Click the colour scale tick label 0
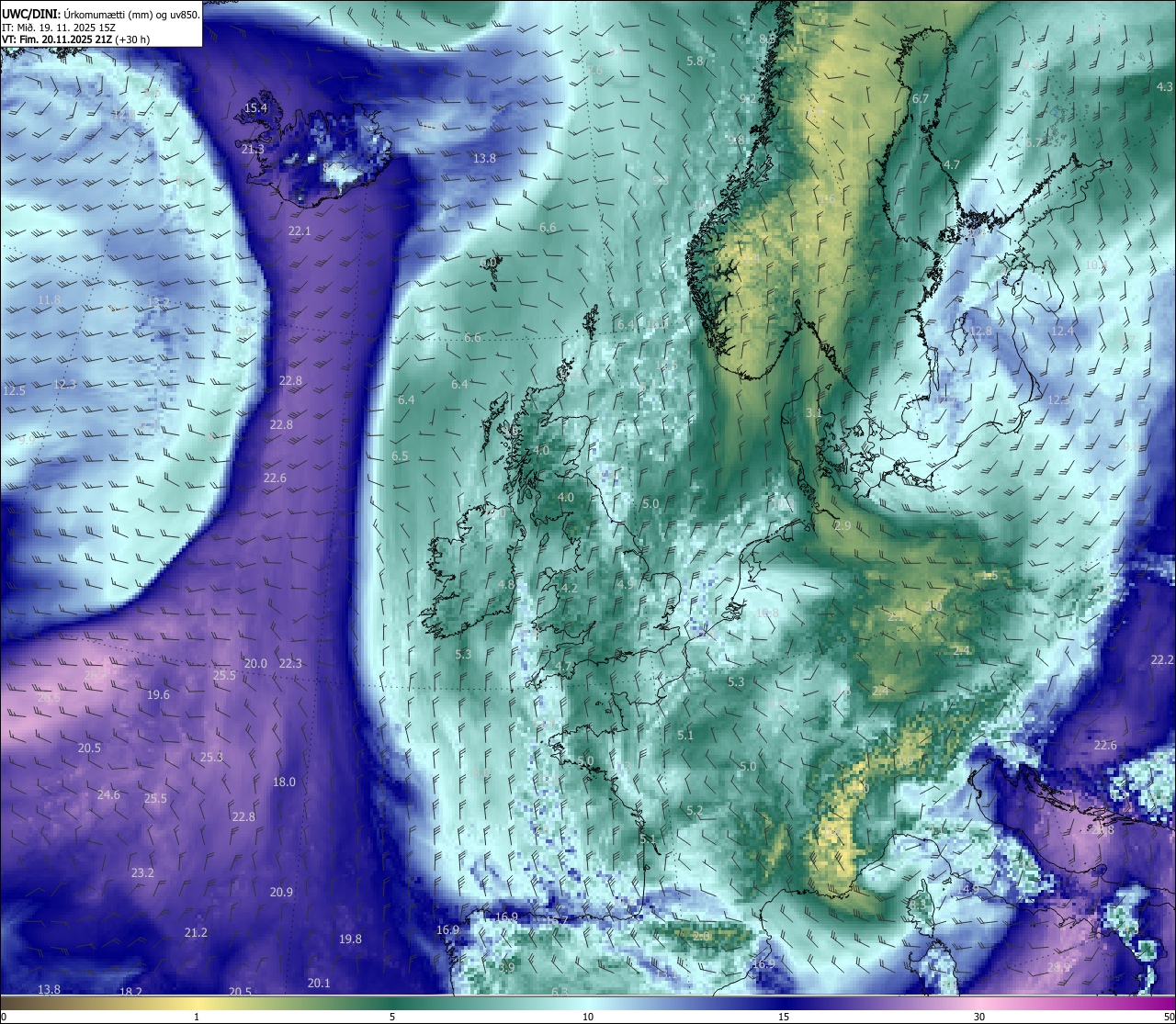Image resolution: width=1176 pixels, height=1024 pixels. (x=4, y=1017)
